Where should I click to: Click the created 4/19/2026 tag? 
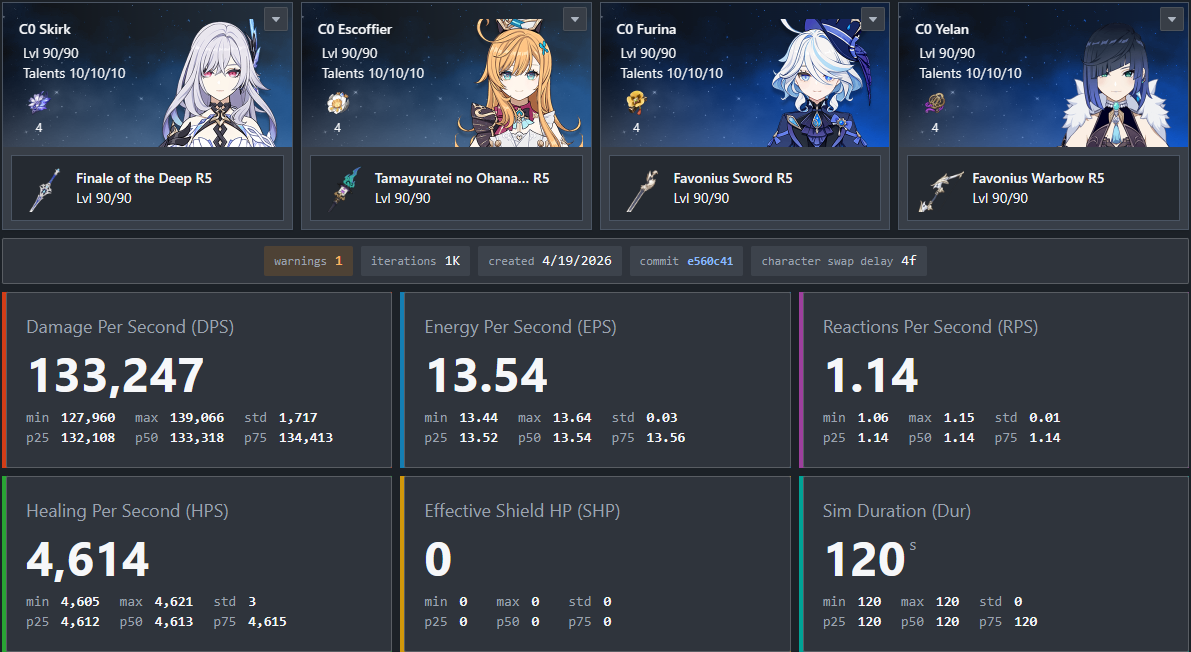pyautogui.click(x=550, y=261)
